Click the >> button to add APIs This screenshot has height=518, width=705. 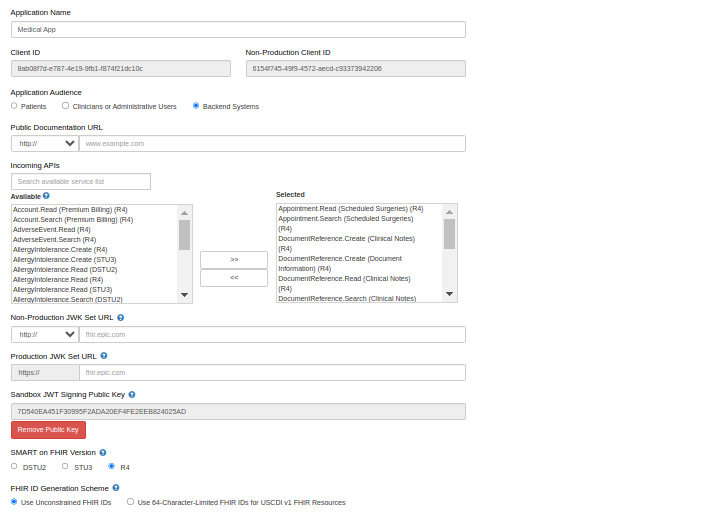(234, 259)
